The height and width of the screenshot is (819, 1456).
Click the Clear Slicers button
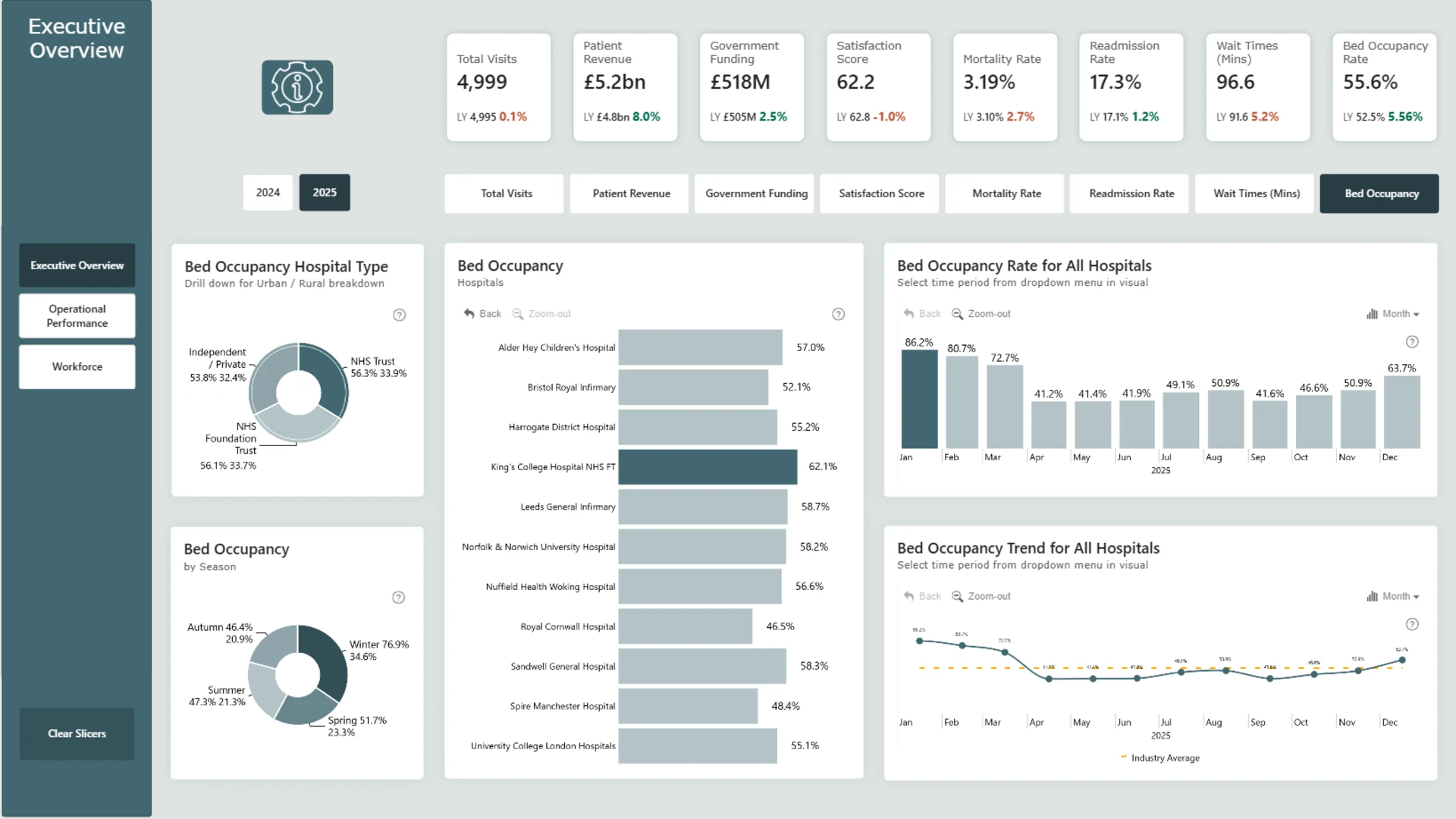coord(77,734)
